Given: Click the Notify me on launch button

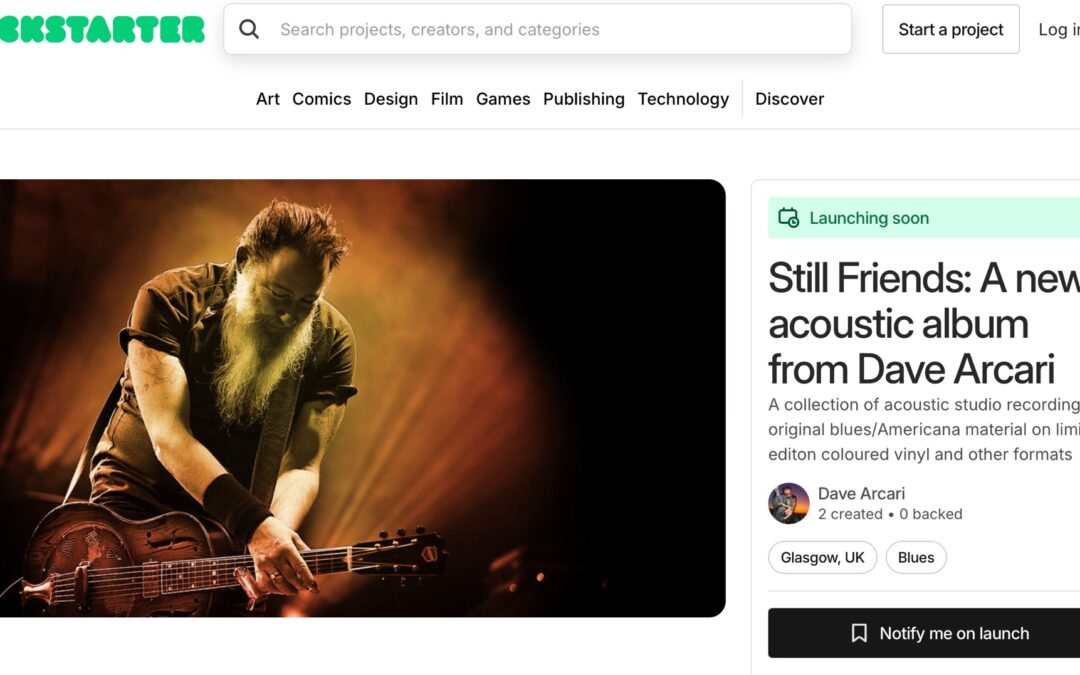Looking at the screenshot, I should [x=924, y=633].
